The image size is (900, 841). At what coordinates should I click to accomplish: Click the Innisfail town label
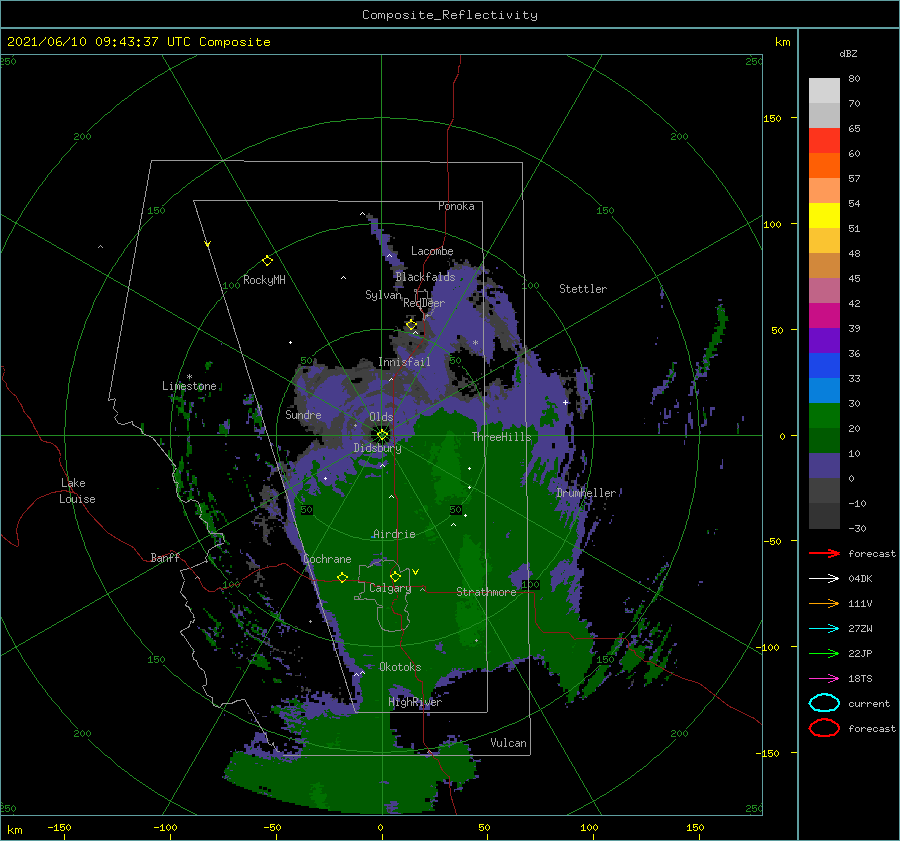[404, 362]
